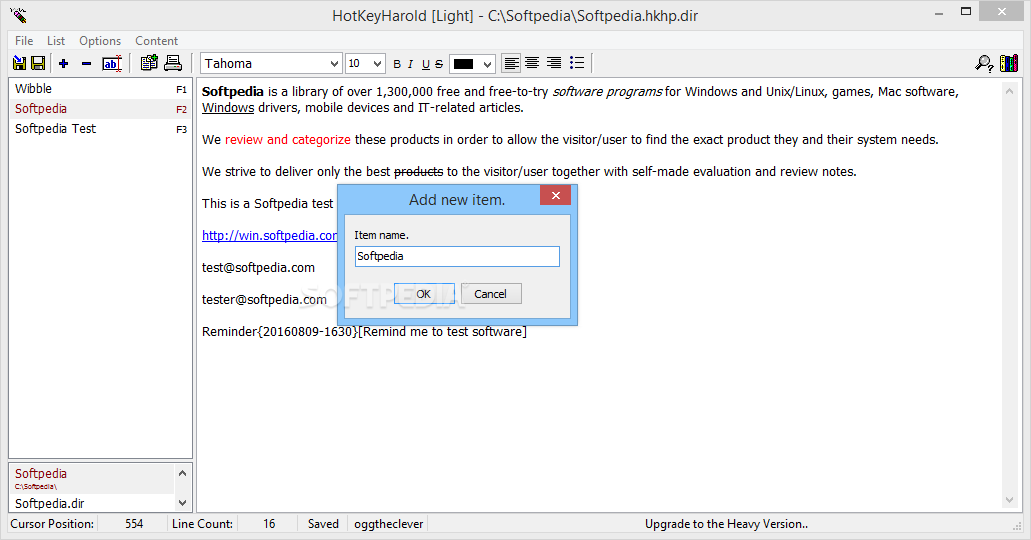The width and height of the screenshot is (1031, 540).
Task: Click the bottom-left list down arrow
Action: [183, 503]
